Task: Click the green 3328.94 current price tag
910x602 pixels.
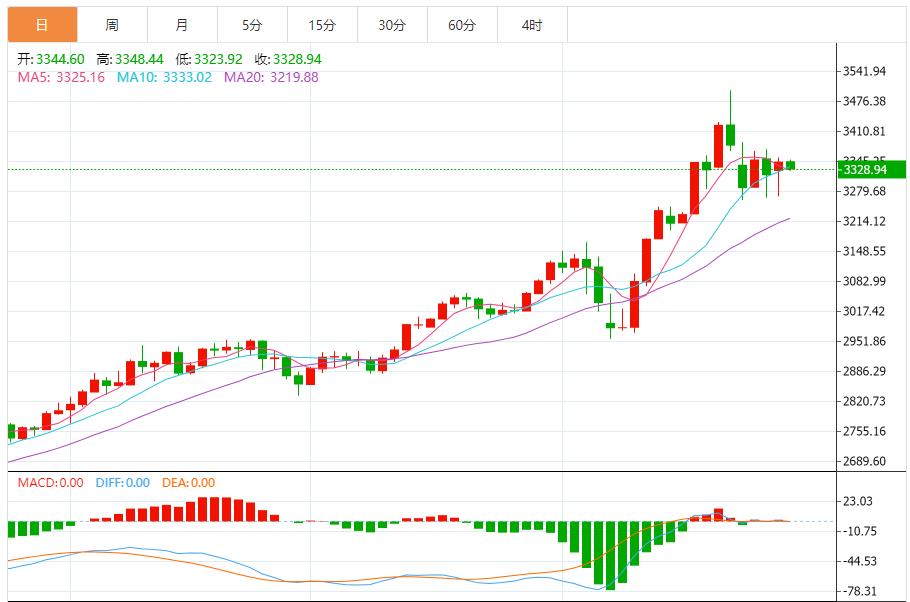Action: [870, 170]
